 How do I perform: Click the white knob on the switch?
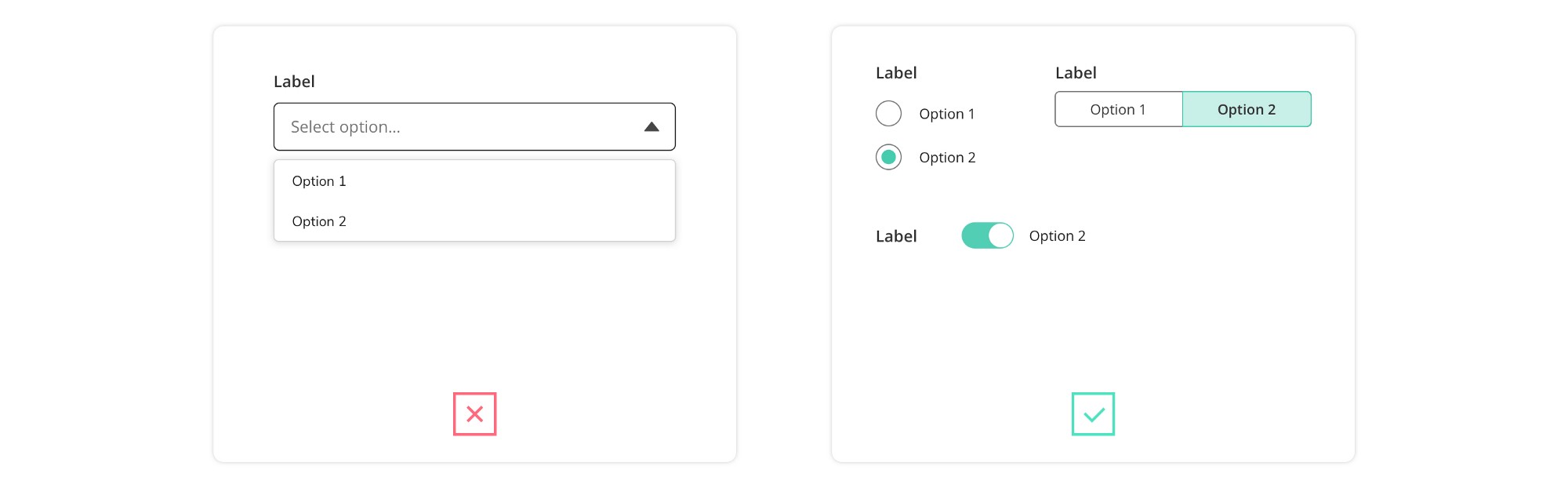click(x=1000, y=235)
